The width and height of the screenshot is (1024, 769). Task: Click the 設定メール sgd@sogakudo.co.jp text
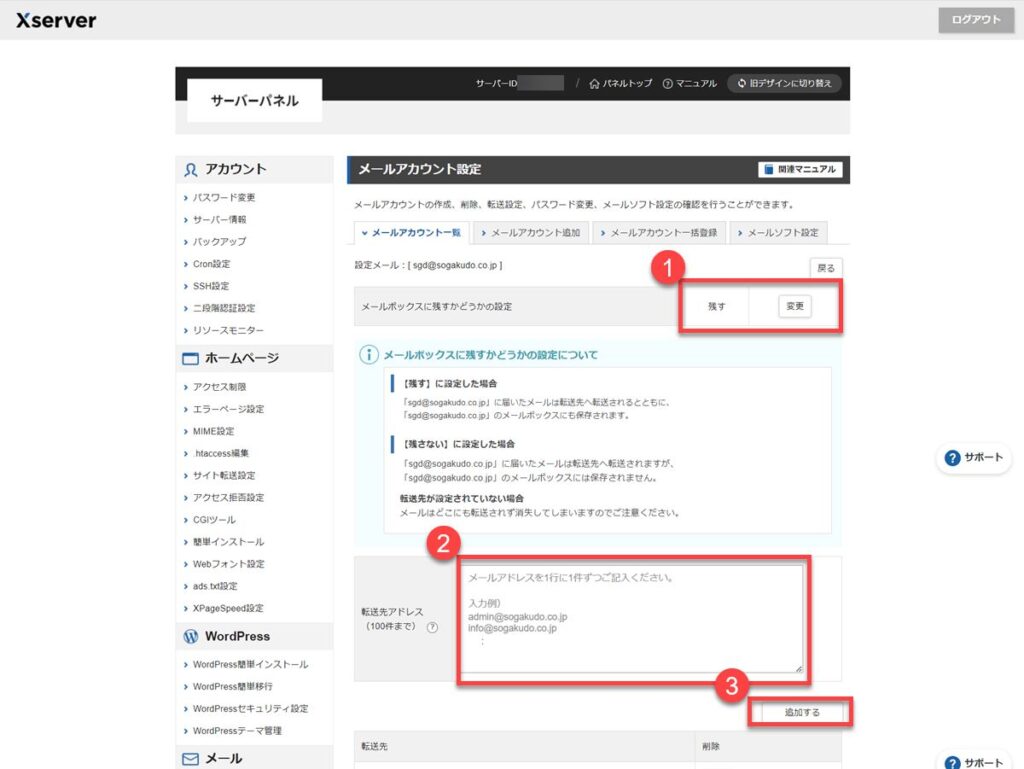428,265
